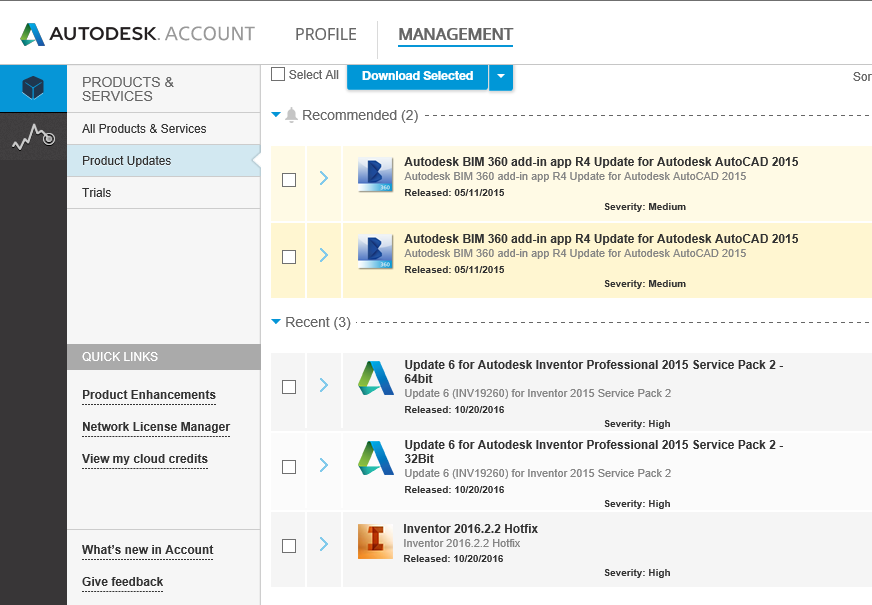Open the Download Selected dropdown arrow
This screenshot has width=872, height=605.
point(501,76)
